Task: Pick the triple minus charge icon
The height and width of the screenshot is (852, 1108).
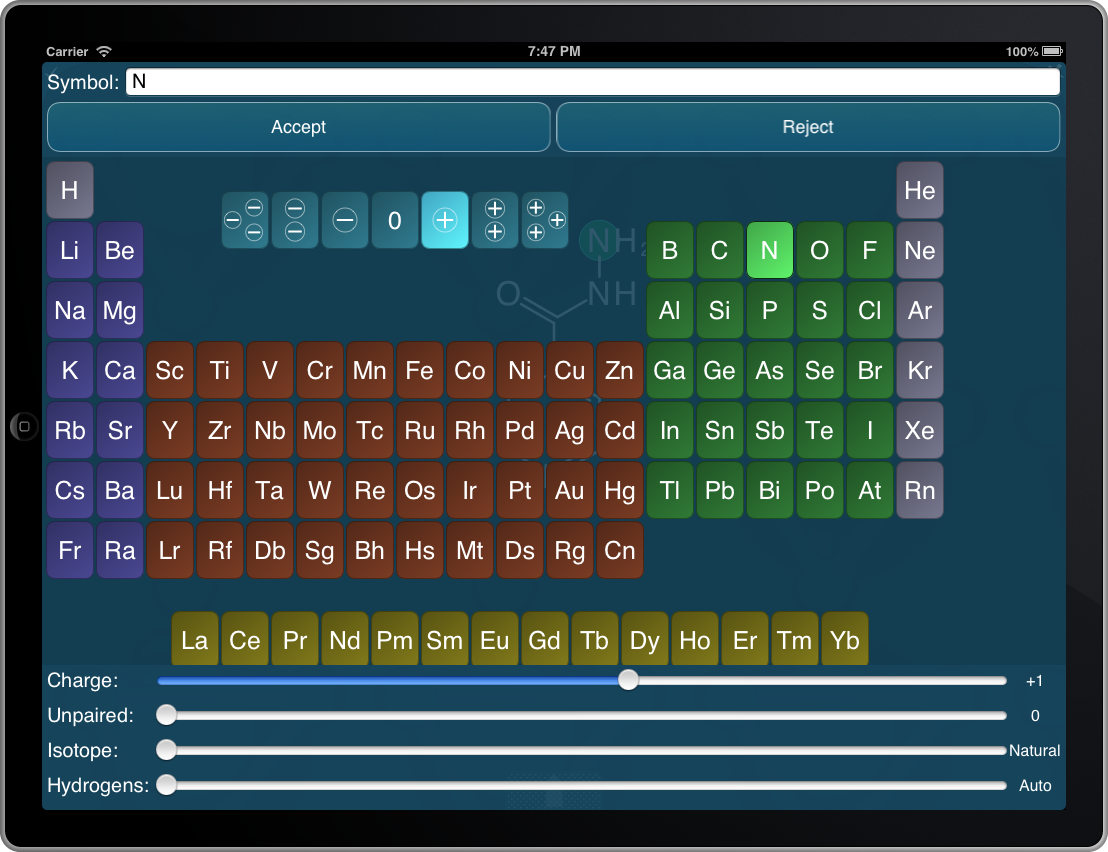Action: pos(245,220)
